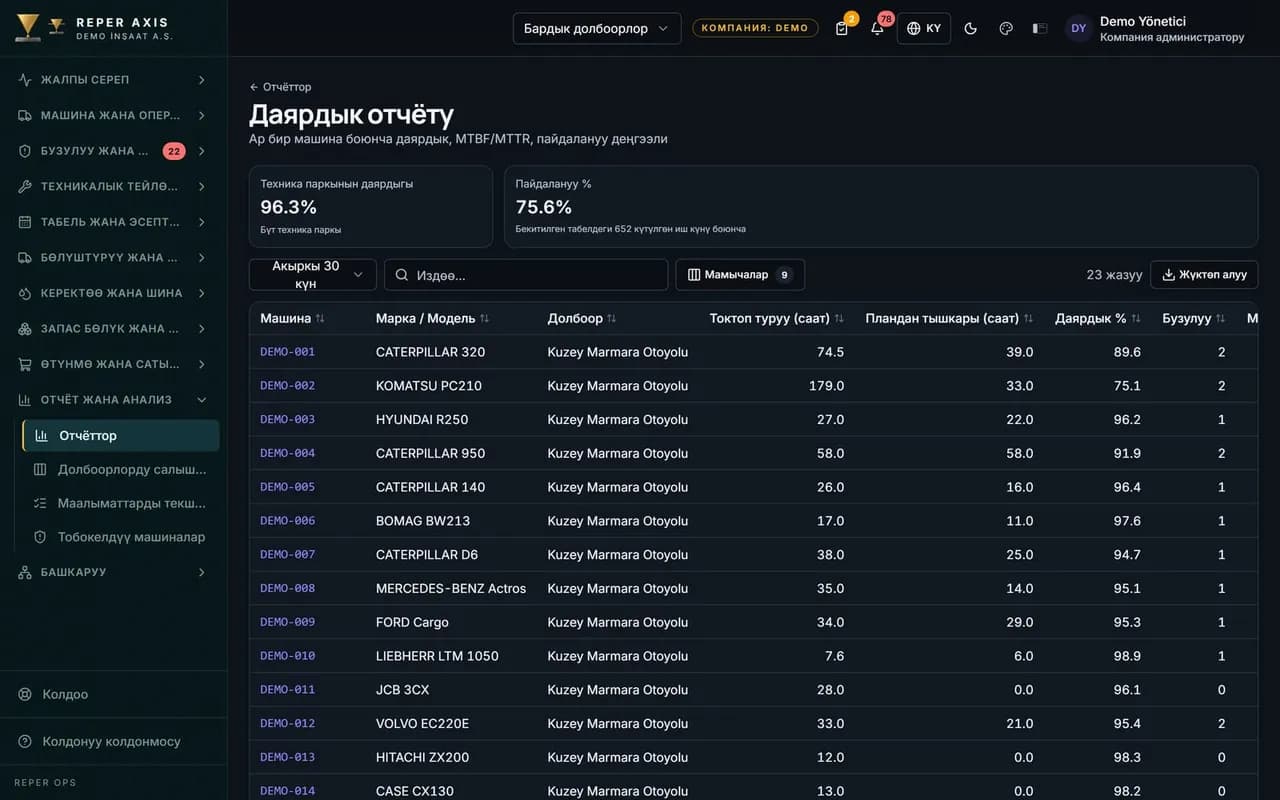1280x800 pixels.
Task: Open the Мамычалар columns button
Action: (740, 275)
